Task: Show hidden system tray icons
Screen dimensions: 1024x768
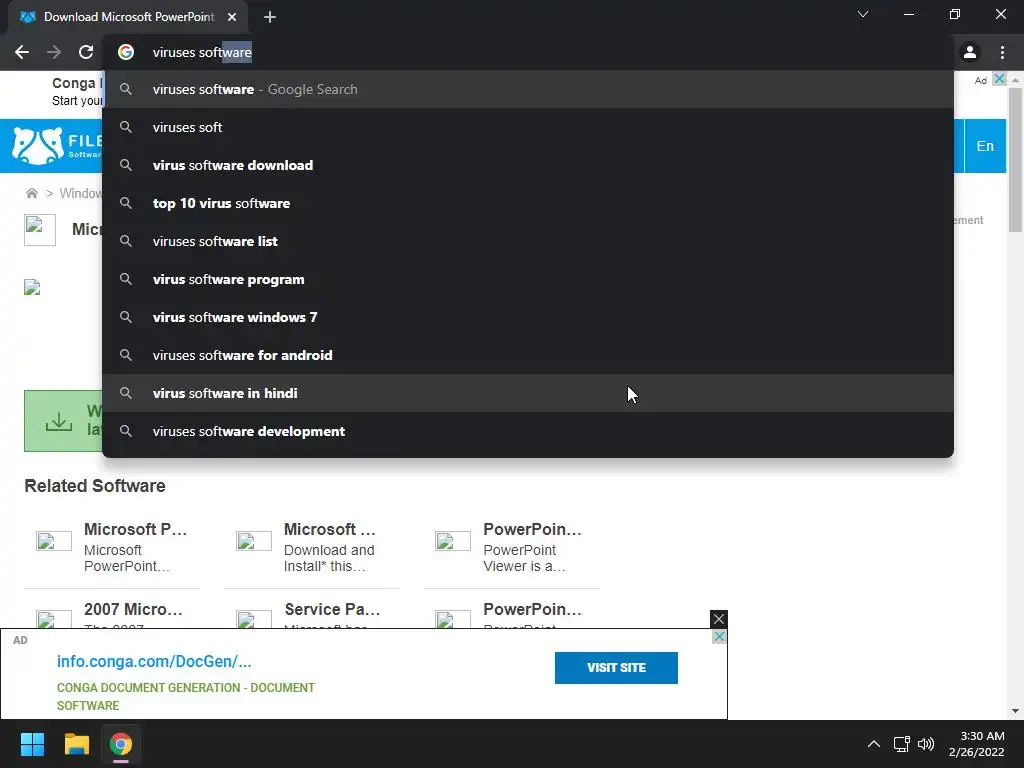Action: click(873, 744)
